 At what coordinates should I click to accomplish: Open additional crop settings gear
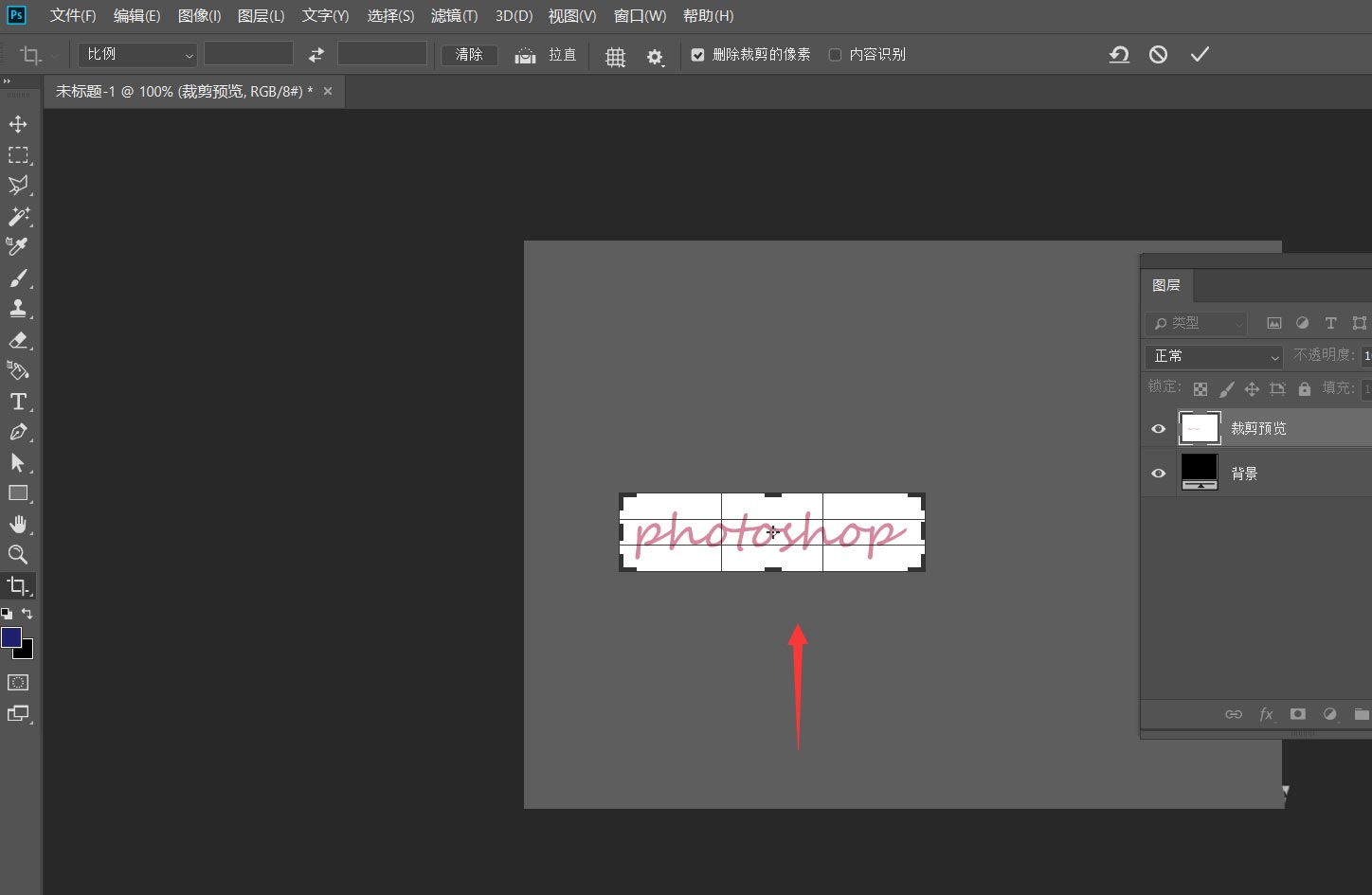coord(655,57)
